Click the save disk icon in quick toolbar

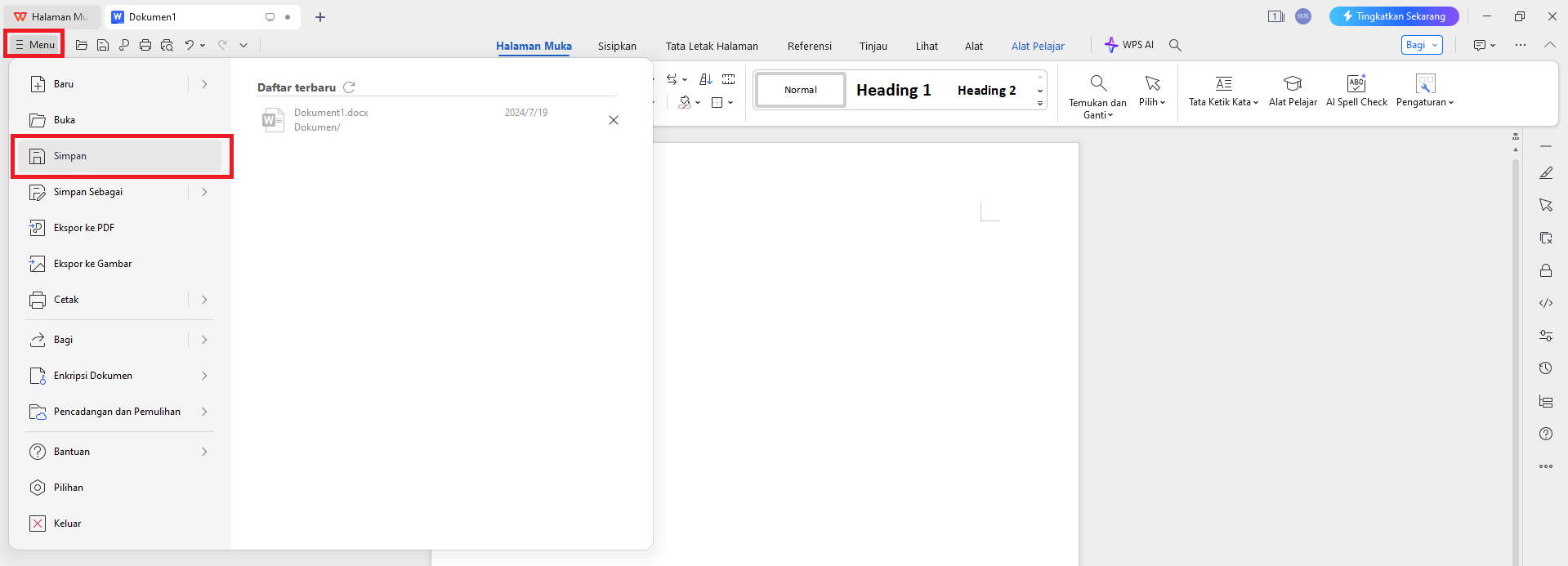[x=103, y=45]
